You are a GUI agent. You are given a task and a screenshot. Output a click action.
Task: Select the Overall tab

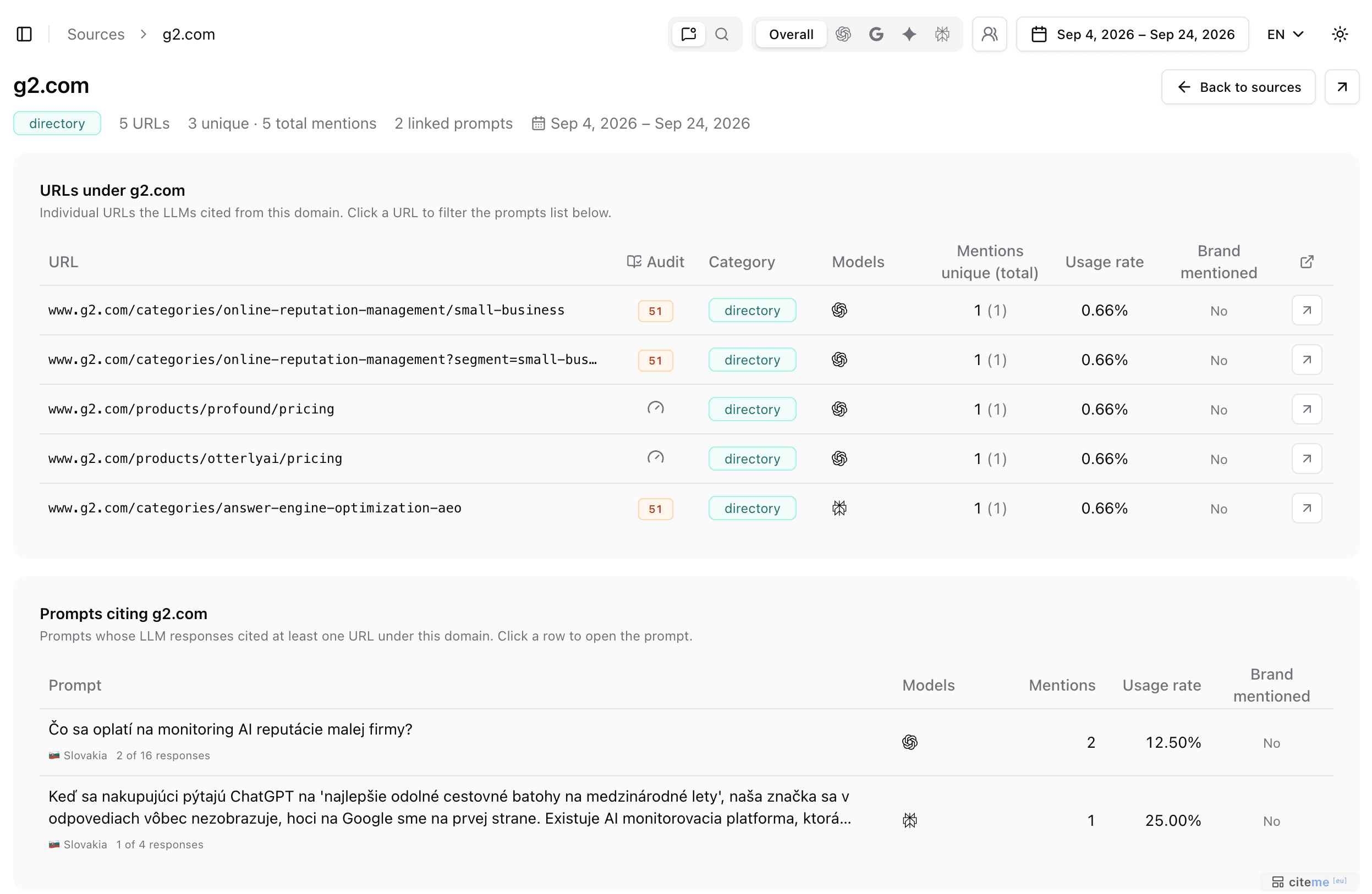pyautogui.click(x=791, y=34)
